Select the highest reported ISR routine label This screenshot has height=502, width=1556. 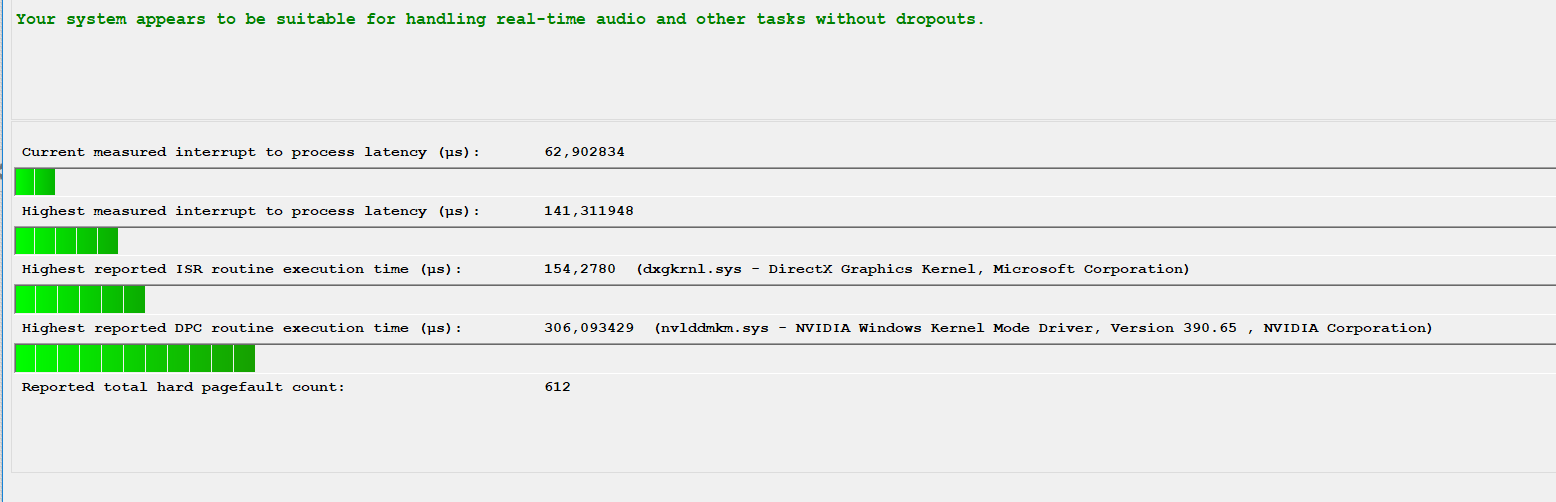242,269
